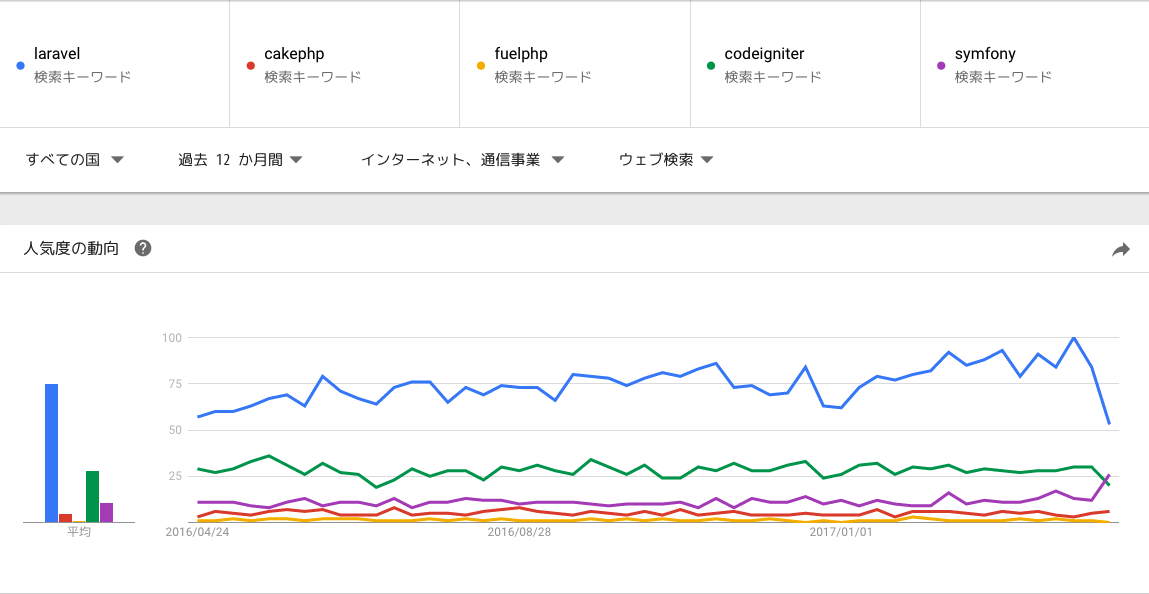Image resolution: width=1149 pixels, height=594 pixels.
Task: Edit the fuelphp search term
Action: (x=521, y=53)
